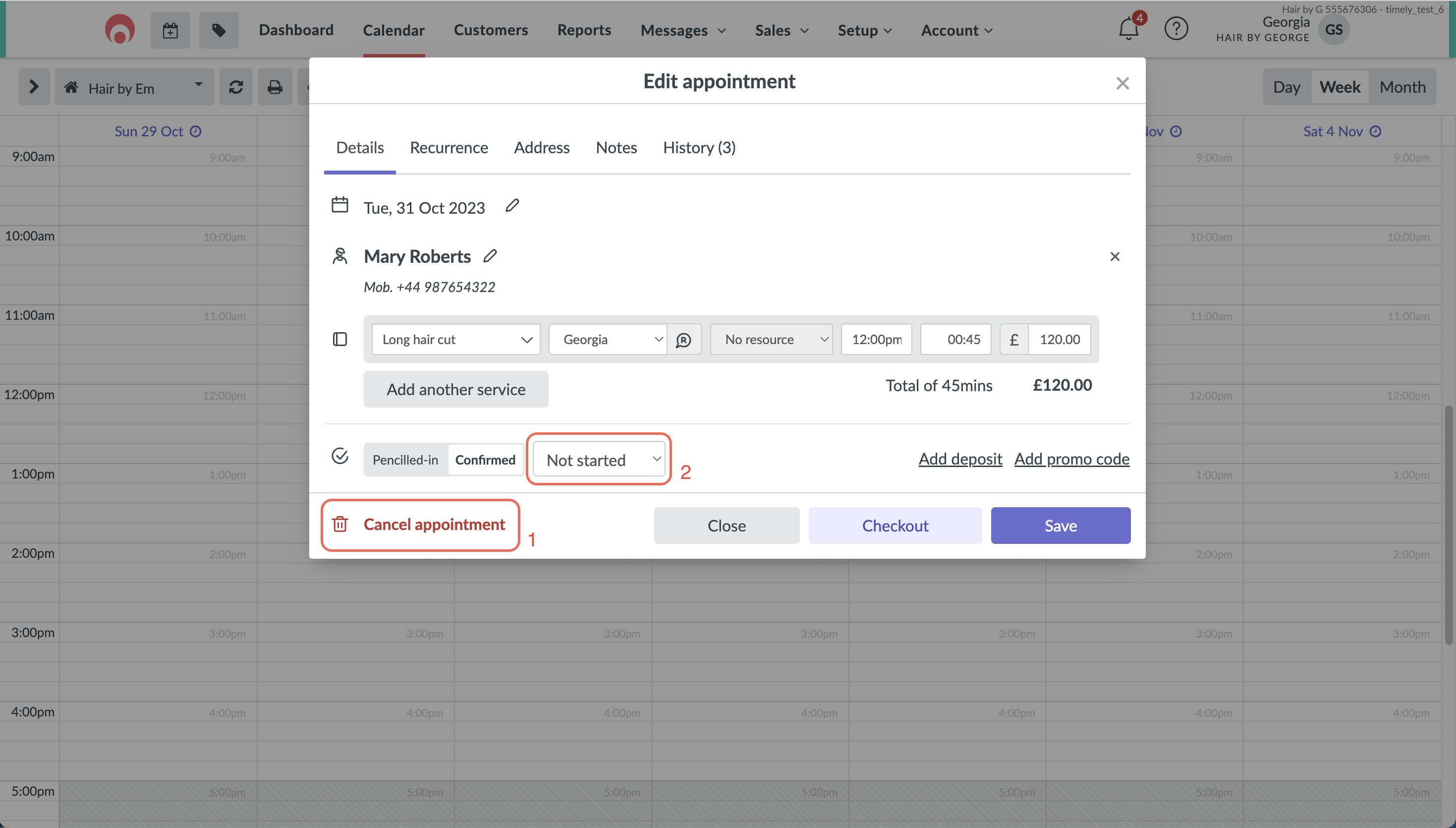Click the copy/duplicate service icon
Image resolution: width=1456 pixels, height=828 pixels.
(x=340, y=340)
